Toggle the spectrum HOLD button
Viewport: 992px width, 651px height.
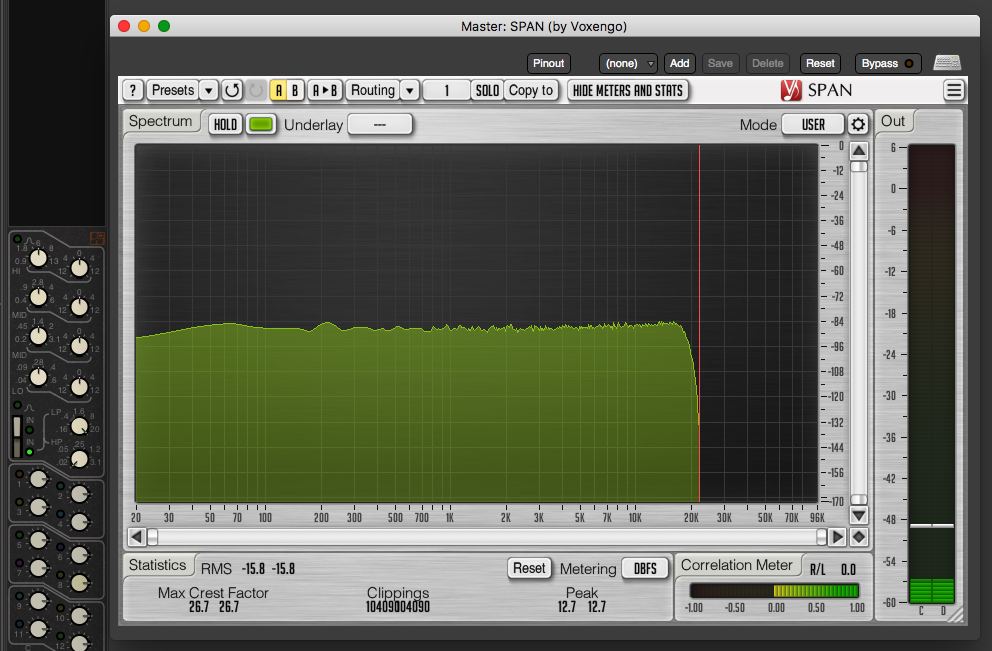pos(225,125)
